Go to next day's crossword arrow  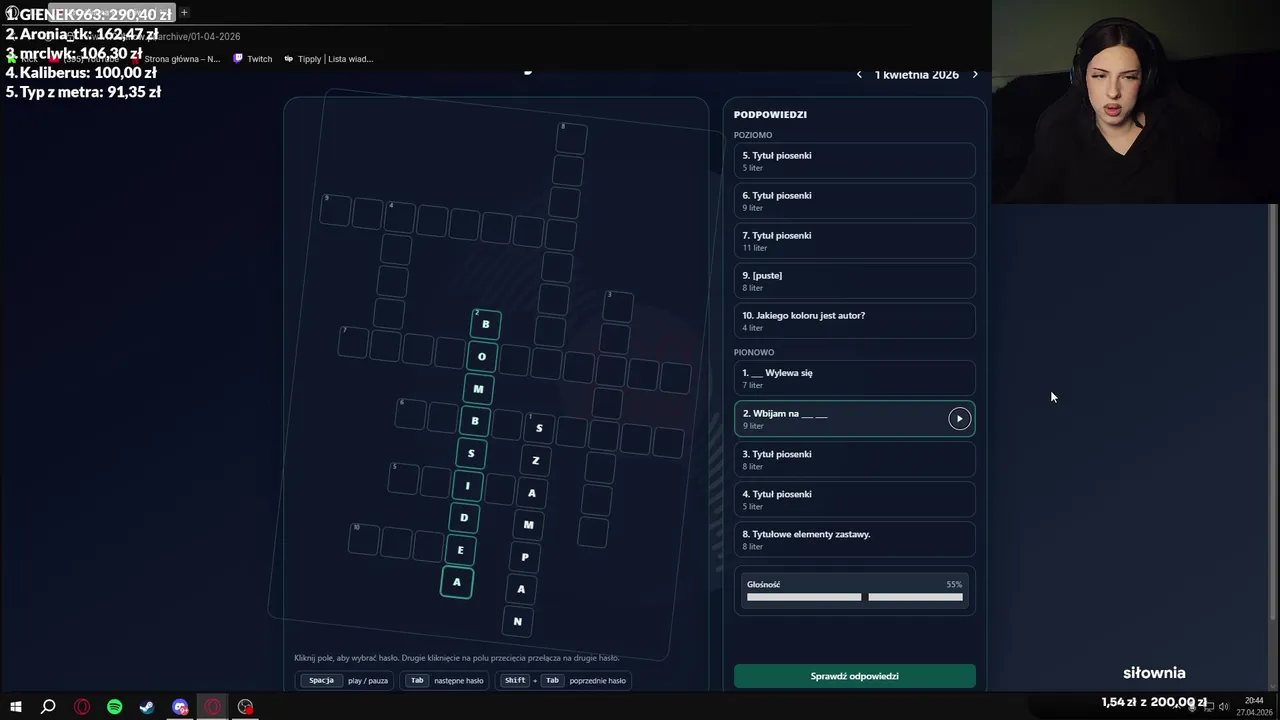tap(975, 75)
